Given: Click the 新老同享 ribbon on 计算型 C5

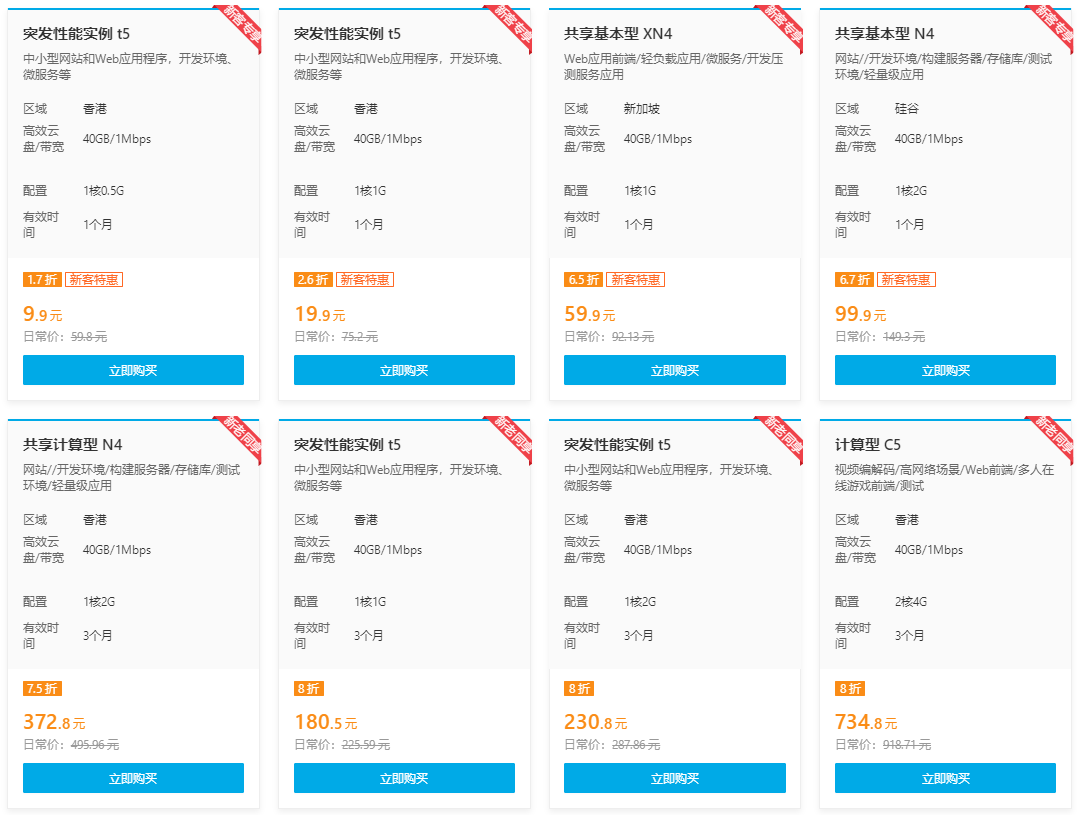Looking at the screenshot, I should coord(1052,437).
